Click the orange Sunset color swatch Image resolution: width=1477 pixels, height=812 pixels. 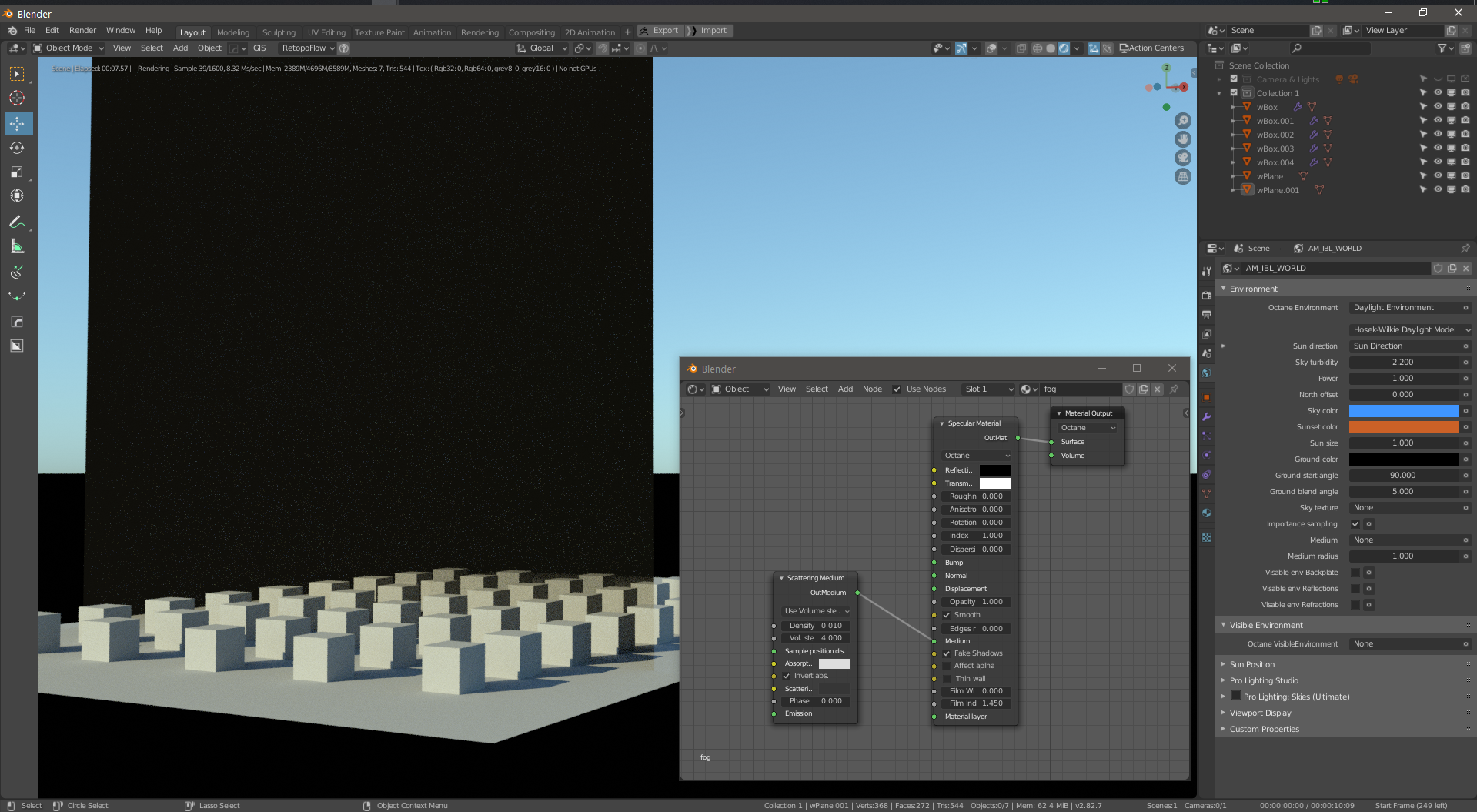[1403, 427]
